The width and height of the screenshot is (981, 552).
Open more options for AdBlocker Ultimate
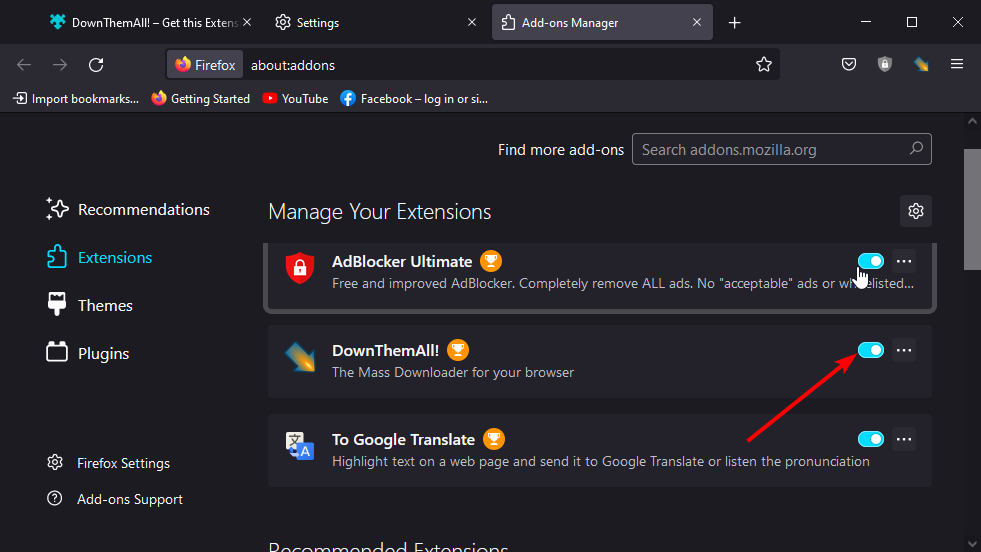[903, 261]
